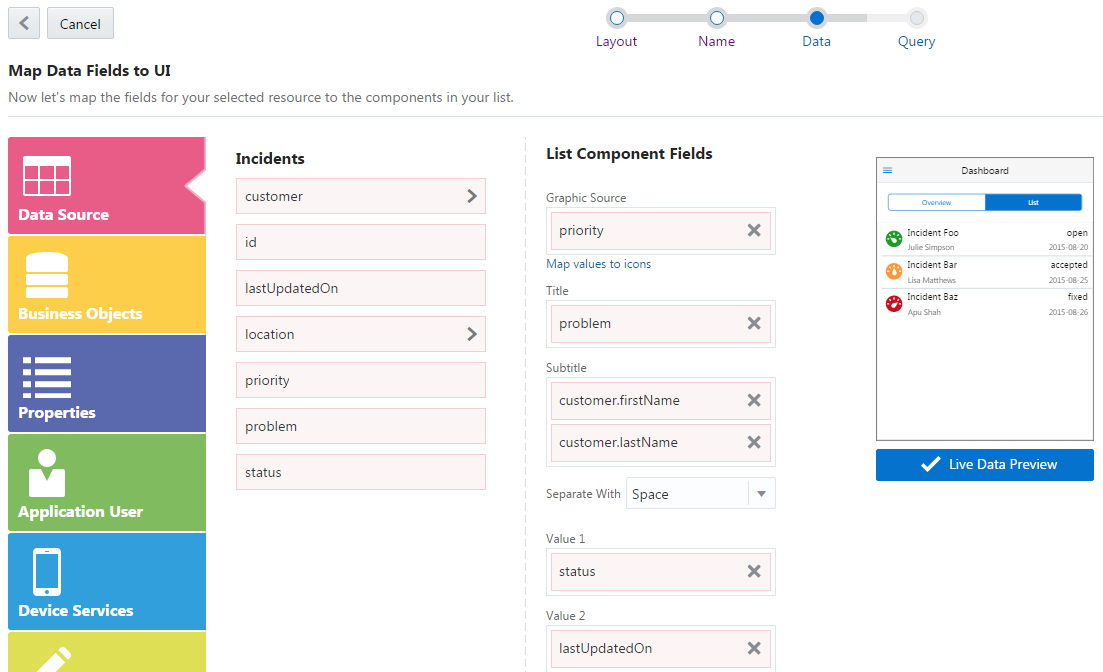Clear lastUpdatedOn from Value 2
The image size is (1103, 672).
[x=754, y=649]
